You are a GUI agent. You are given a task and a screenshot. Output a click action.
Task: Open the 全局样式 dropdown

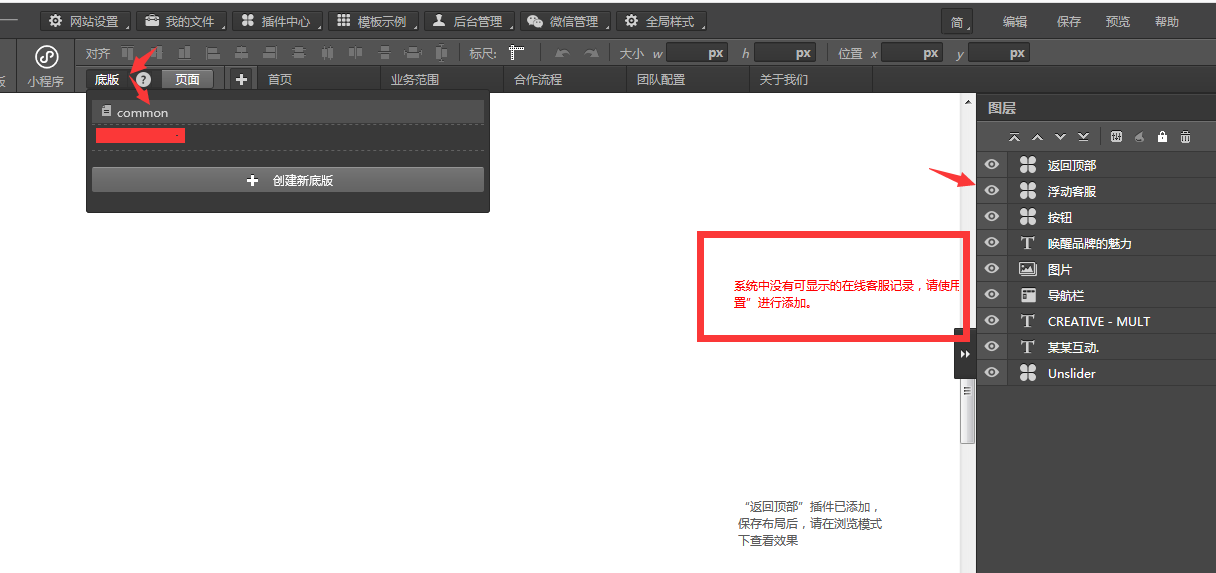tap(660, 21)
